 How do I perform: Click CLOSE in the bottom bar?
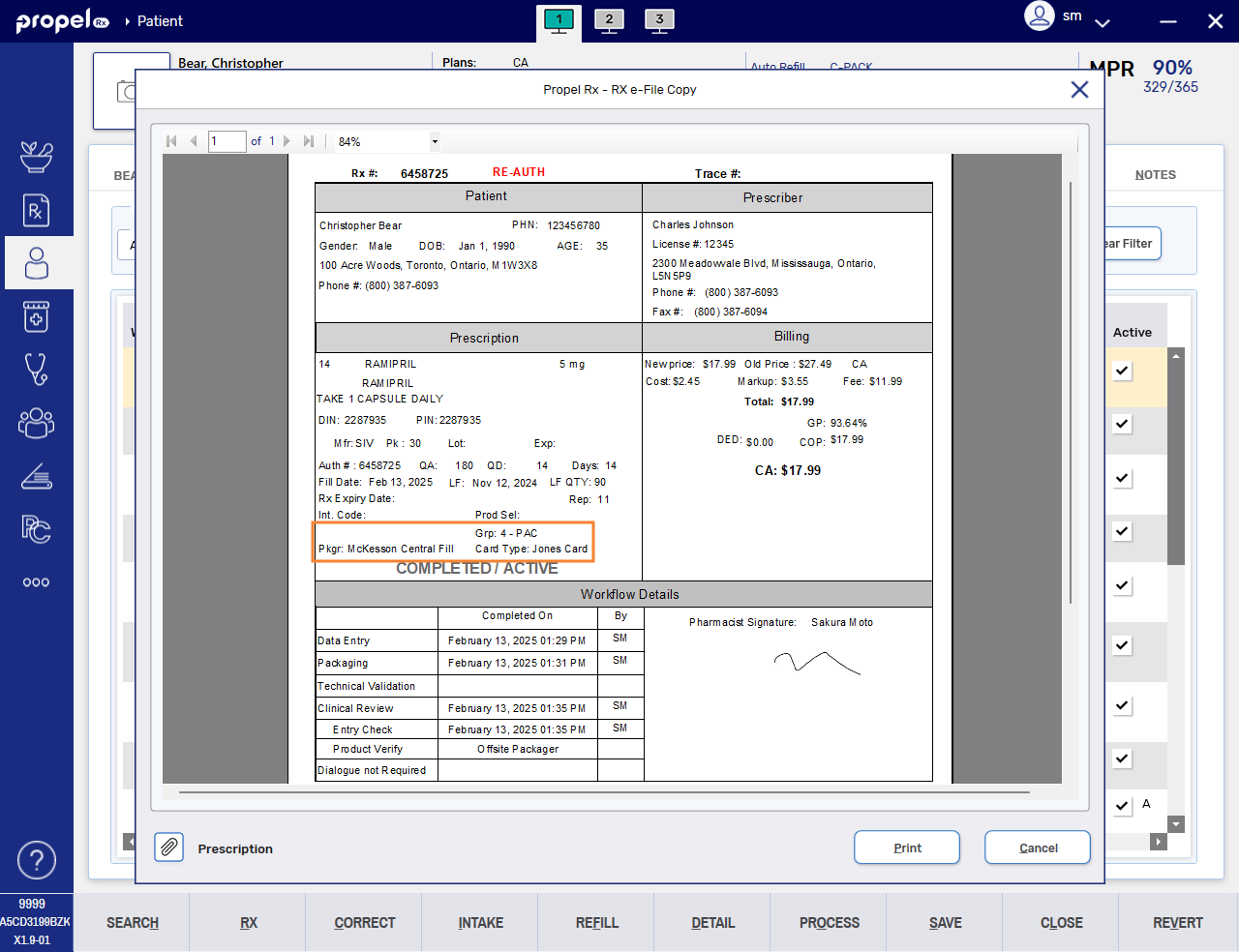coord(1062,923)
